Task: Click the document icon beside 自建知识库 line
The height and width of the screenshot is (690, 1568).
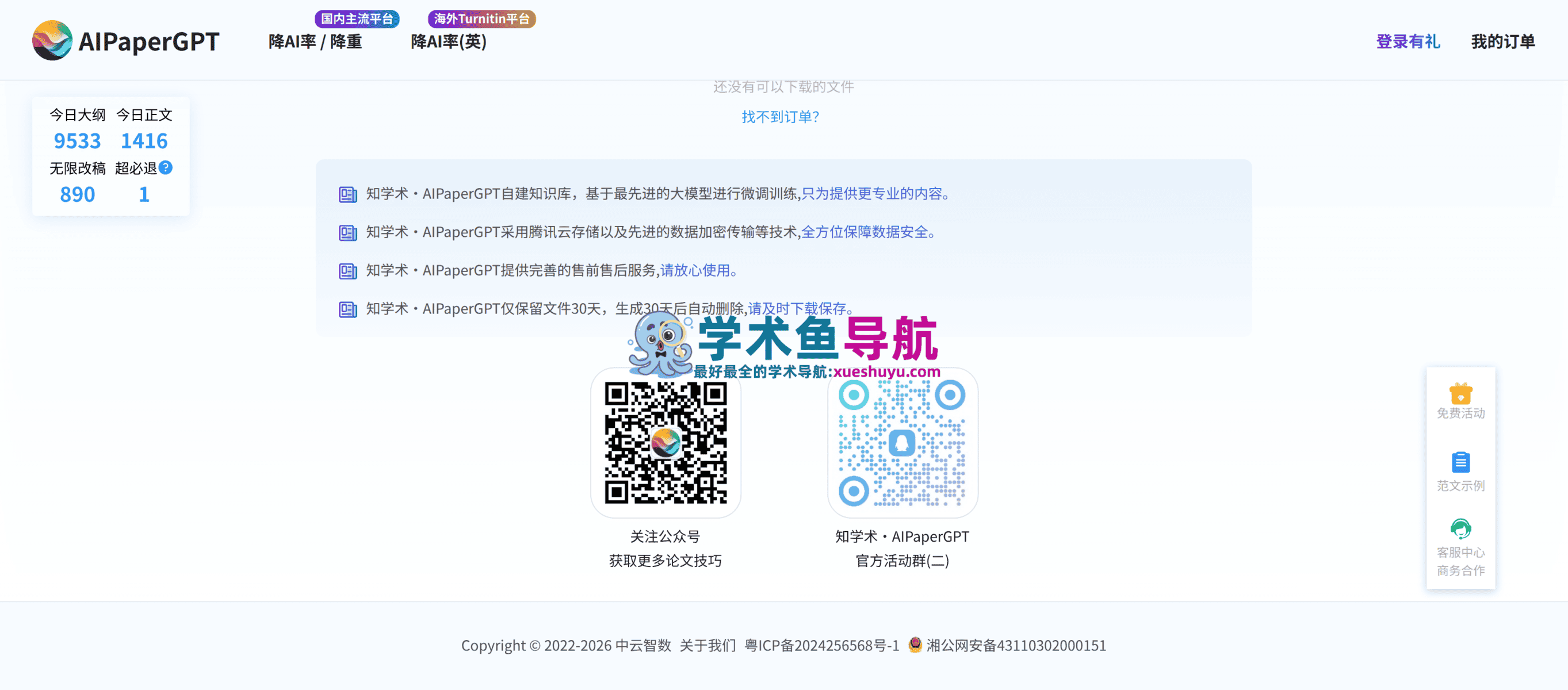Action: point(347,194)
